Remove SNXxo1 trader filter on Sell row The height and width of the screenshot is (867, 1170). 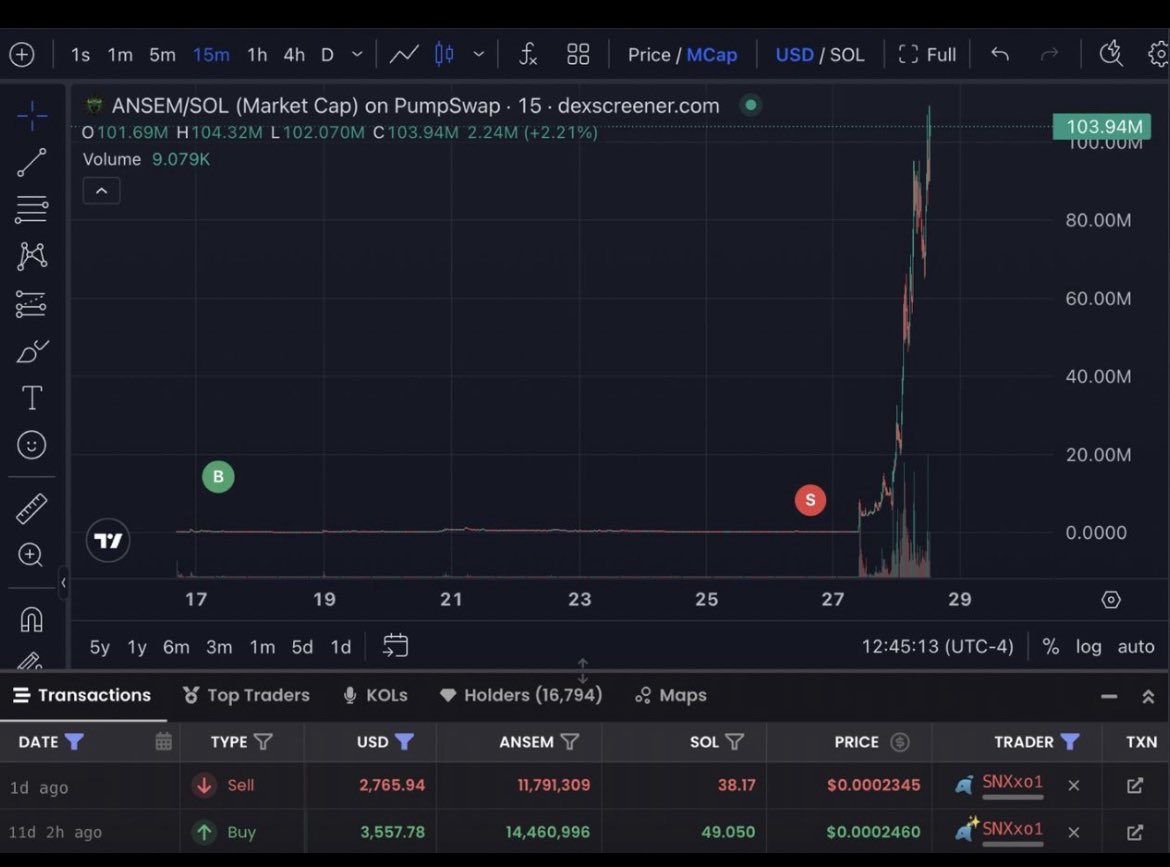tap(1074, 785)
